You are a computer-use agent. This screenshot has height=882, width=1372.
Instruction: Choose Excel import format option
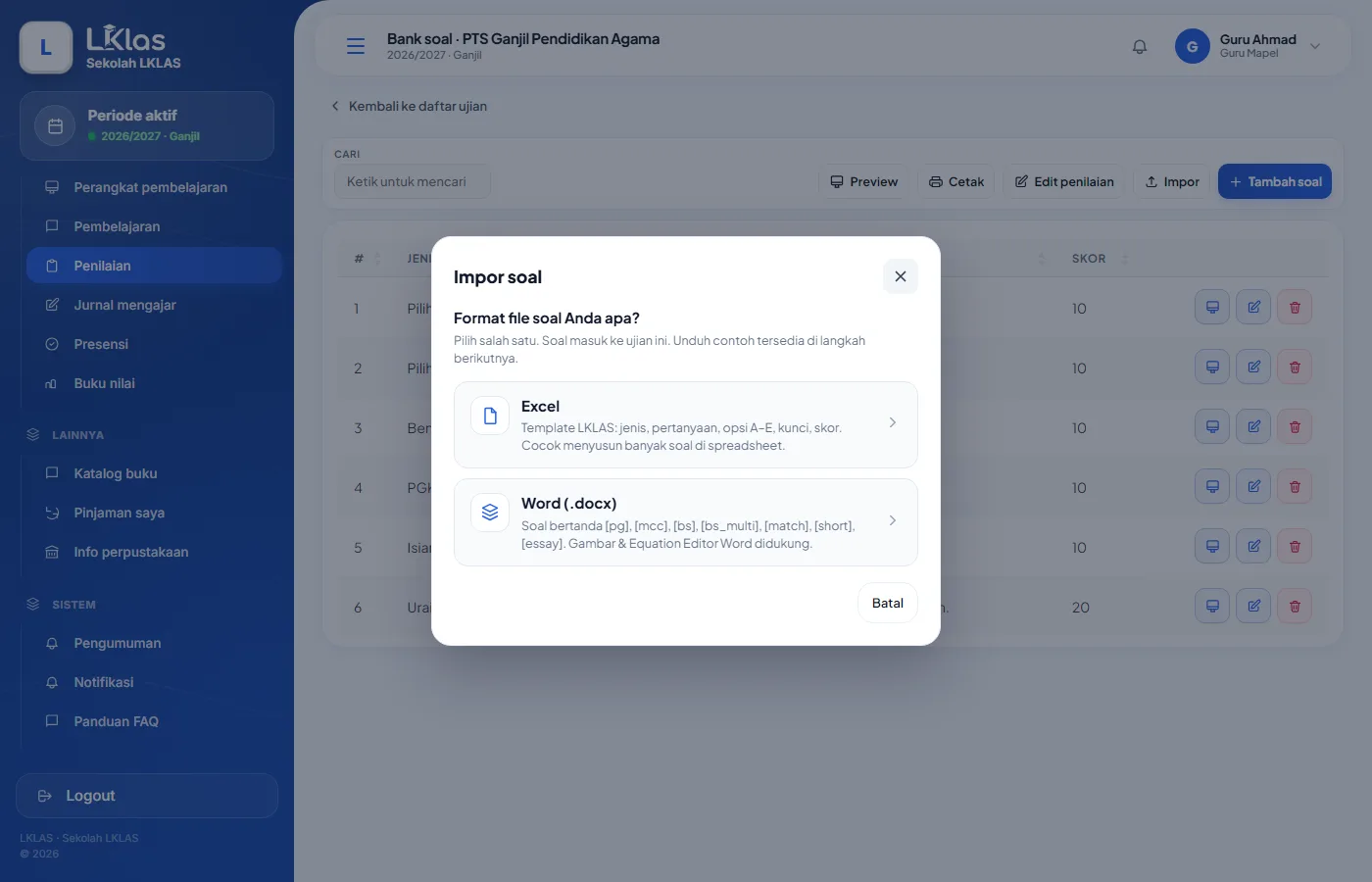pyautogui.click(x=685, y=424)
